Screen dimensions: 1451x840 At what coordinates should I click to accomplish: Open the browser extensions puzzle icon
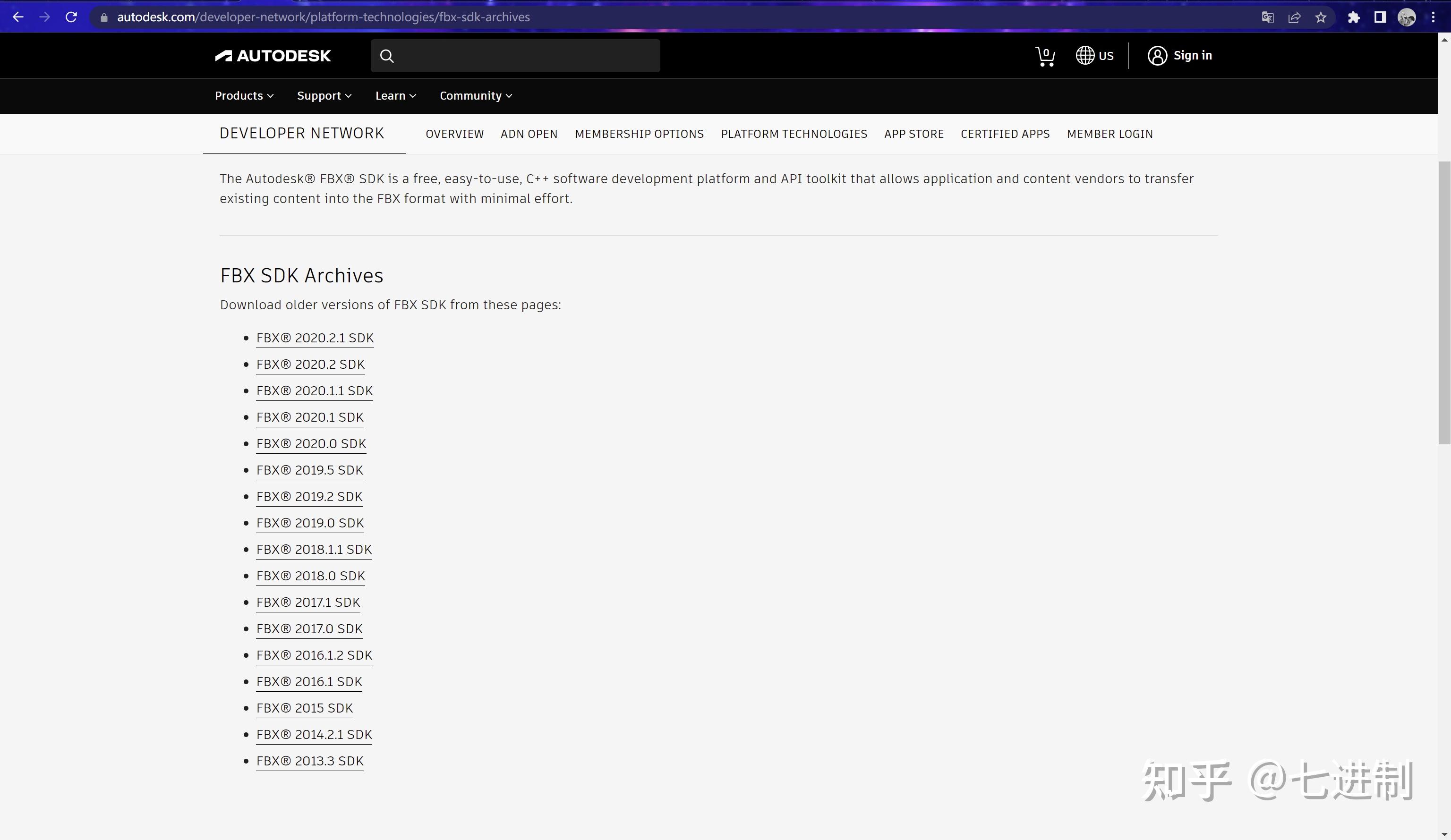click(1354, 17)
